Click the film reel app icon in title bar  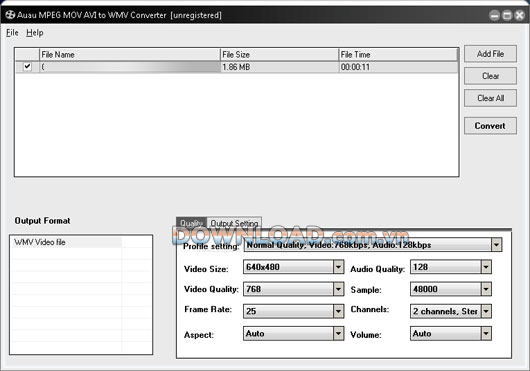click(10, 15)
